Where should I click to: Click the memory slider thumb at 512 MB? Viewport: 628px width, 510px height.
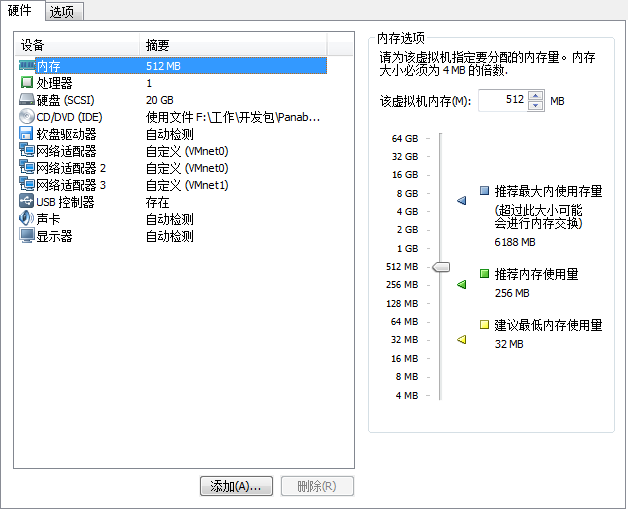(441, 267)
